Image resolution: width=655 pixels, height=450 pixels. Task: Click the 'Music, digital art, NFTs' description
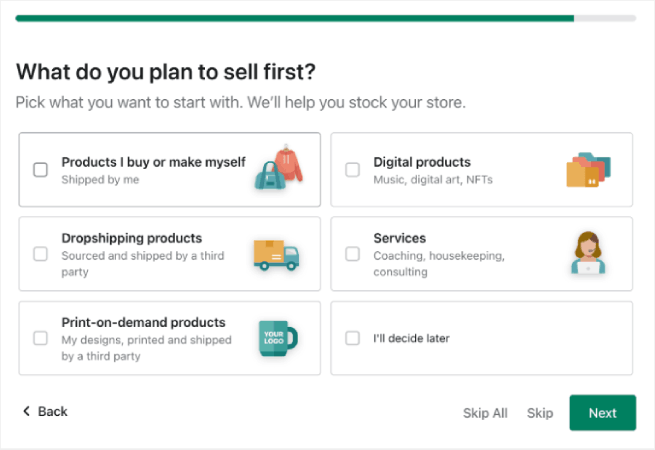[433, 180]
